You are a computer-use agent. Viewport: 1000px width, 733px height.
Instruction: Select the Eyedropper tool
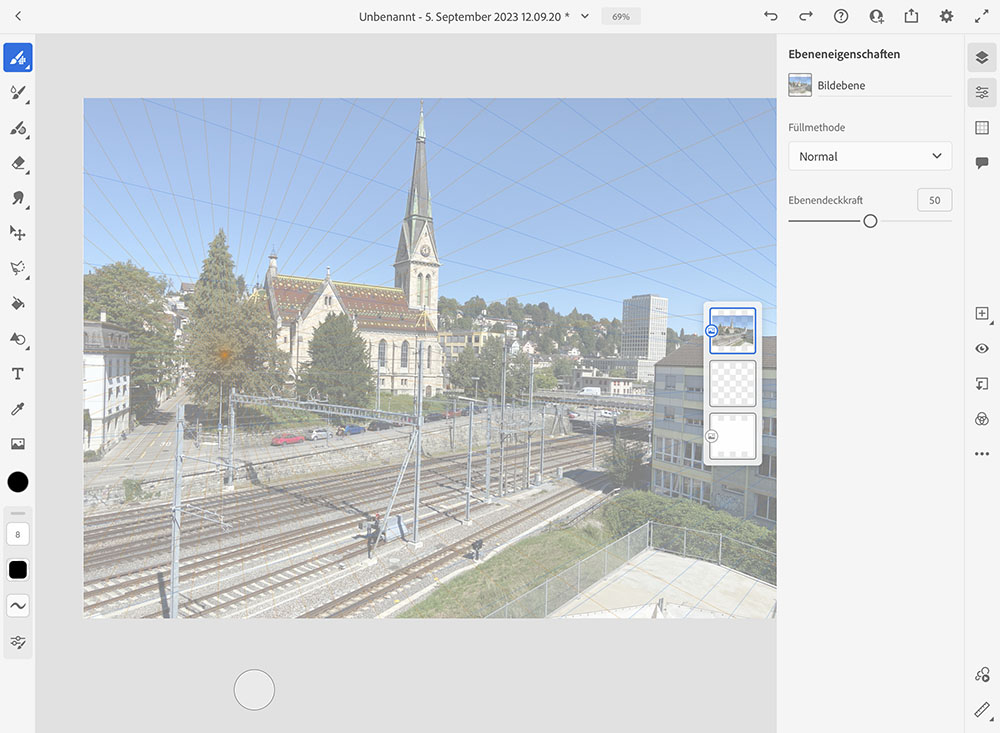coord(17,409)
